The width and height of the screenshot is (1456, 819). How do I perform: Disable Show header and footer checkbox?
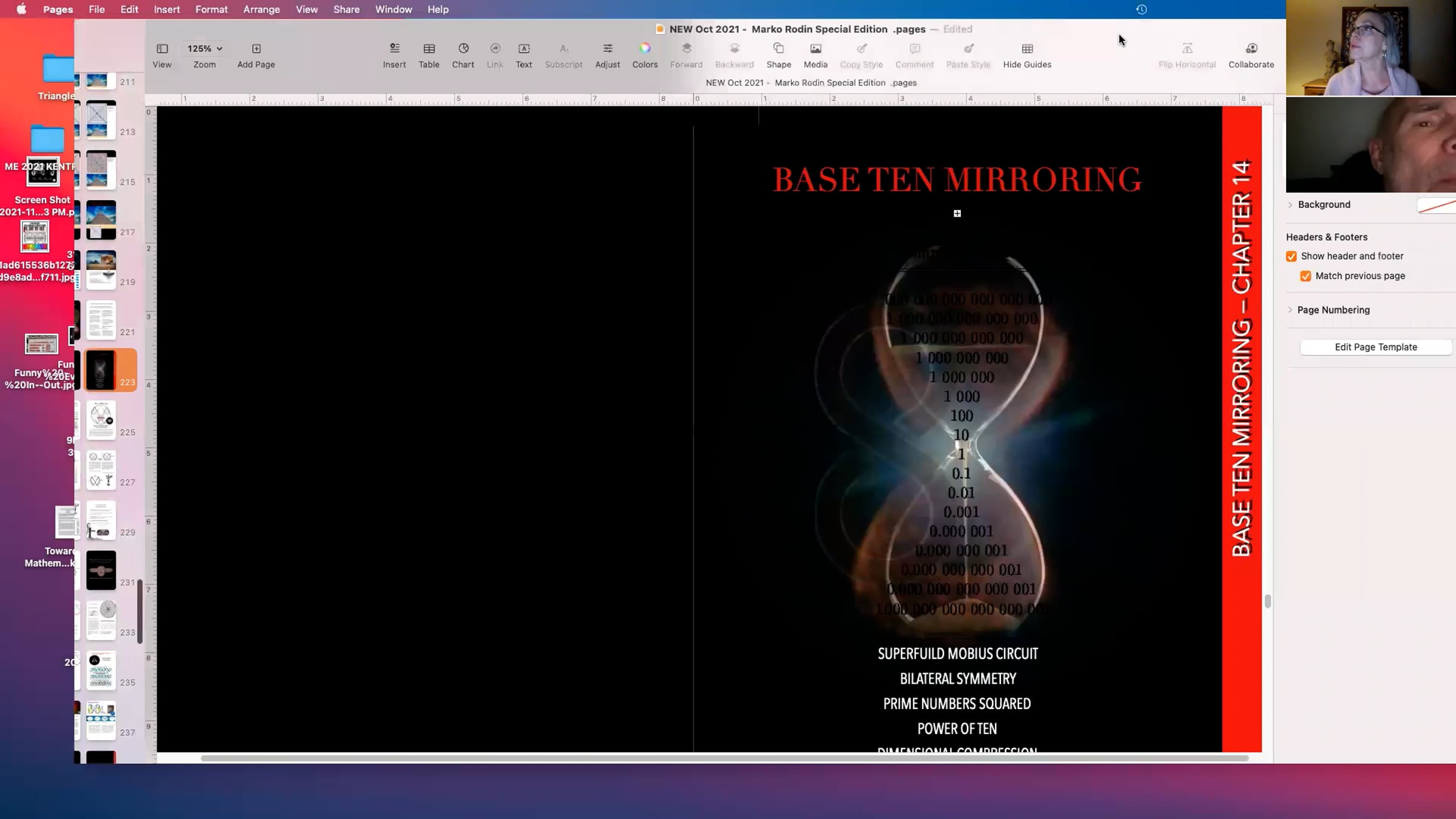point(1292,257)
